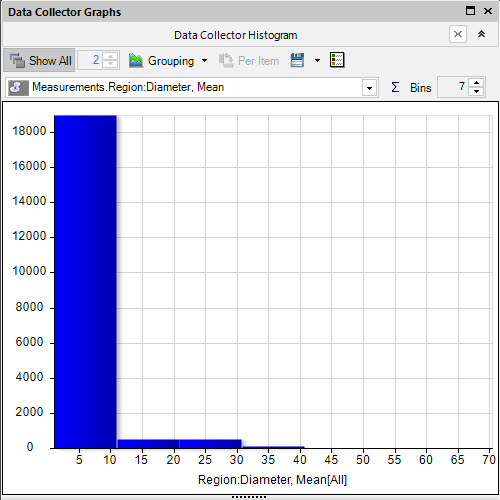Click the measurement type icon
This screenshot has height=500, width=500.
[18, 87]
